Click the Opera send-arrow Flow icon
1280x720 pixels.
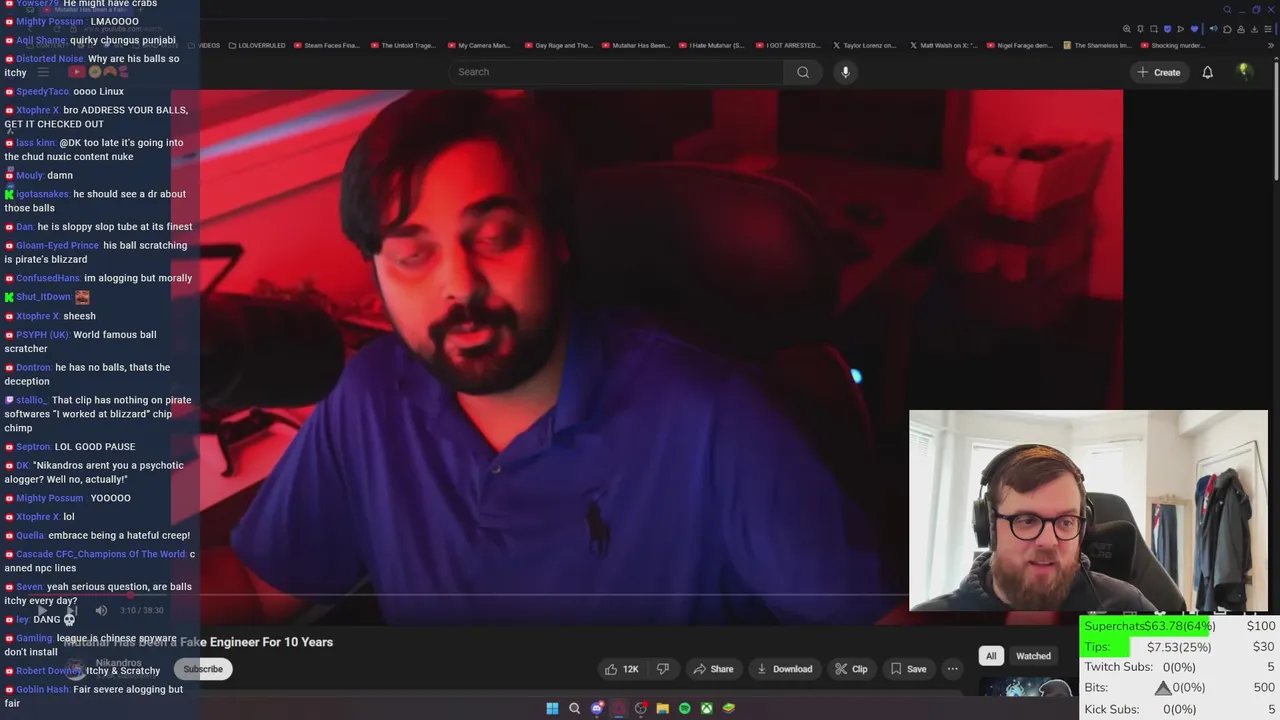1181,29
